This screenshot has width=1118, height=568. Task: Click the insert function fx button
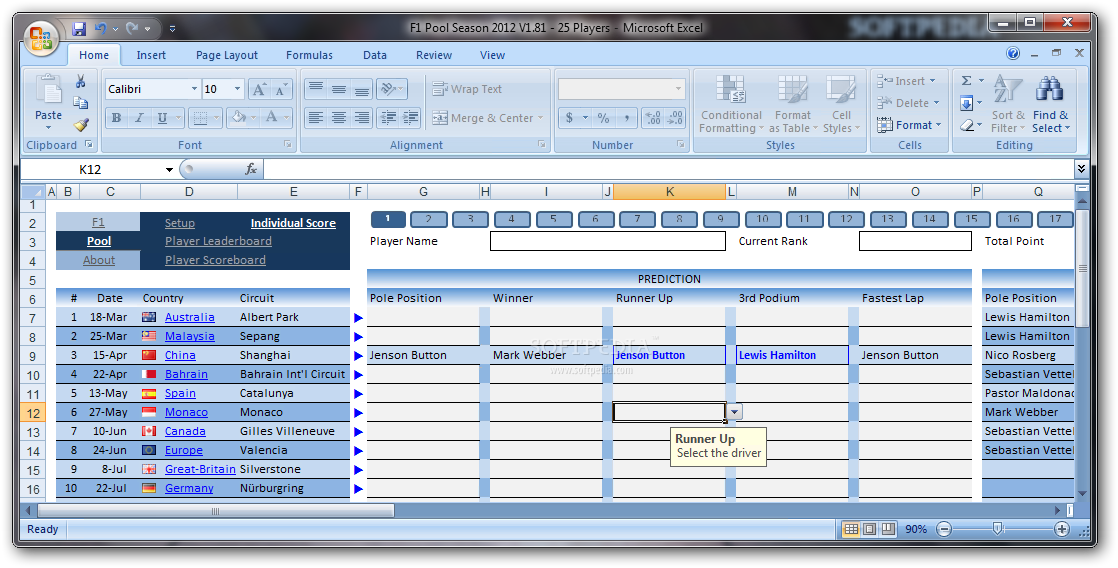[251, 170]
